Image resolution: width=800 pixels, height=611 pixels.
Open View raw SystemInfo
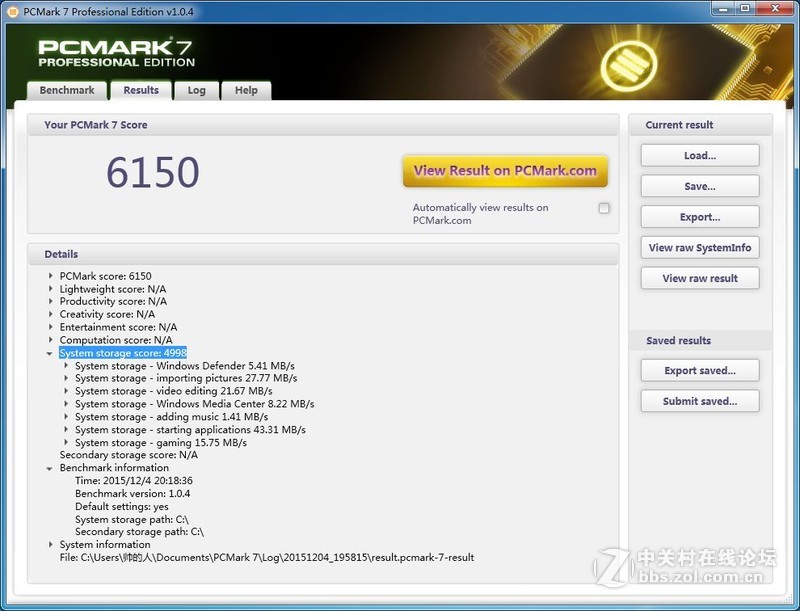tap(700, 247)
